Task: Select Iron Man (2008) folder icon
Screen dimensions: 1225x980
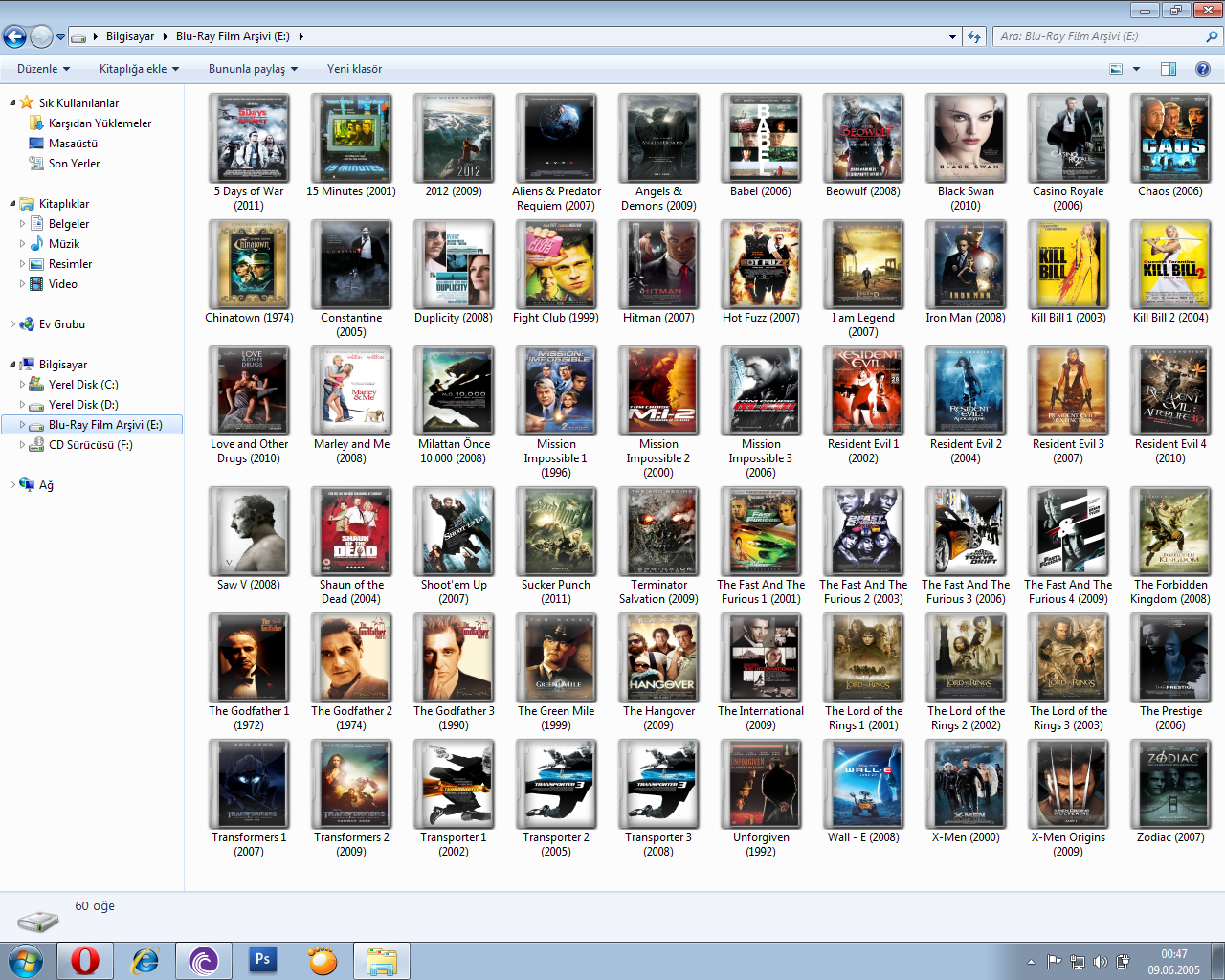Action: point(967,265)
